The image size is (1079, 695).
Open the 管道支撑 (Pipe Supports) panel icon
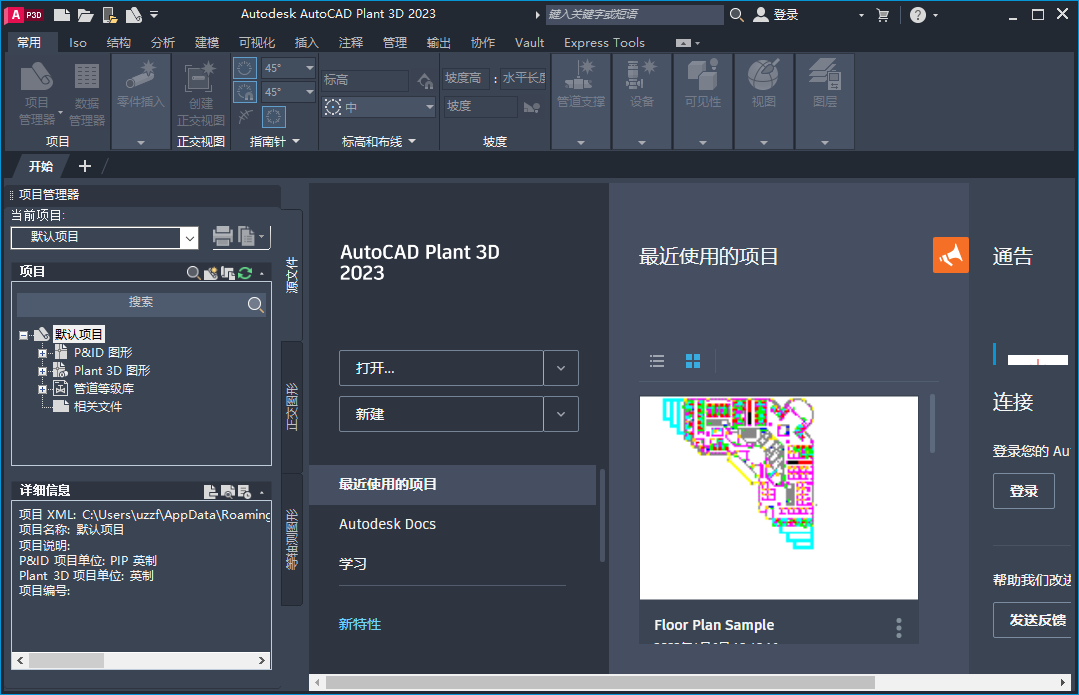tap(580, 88)
